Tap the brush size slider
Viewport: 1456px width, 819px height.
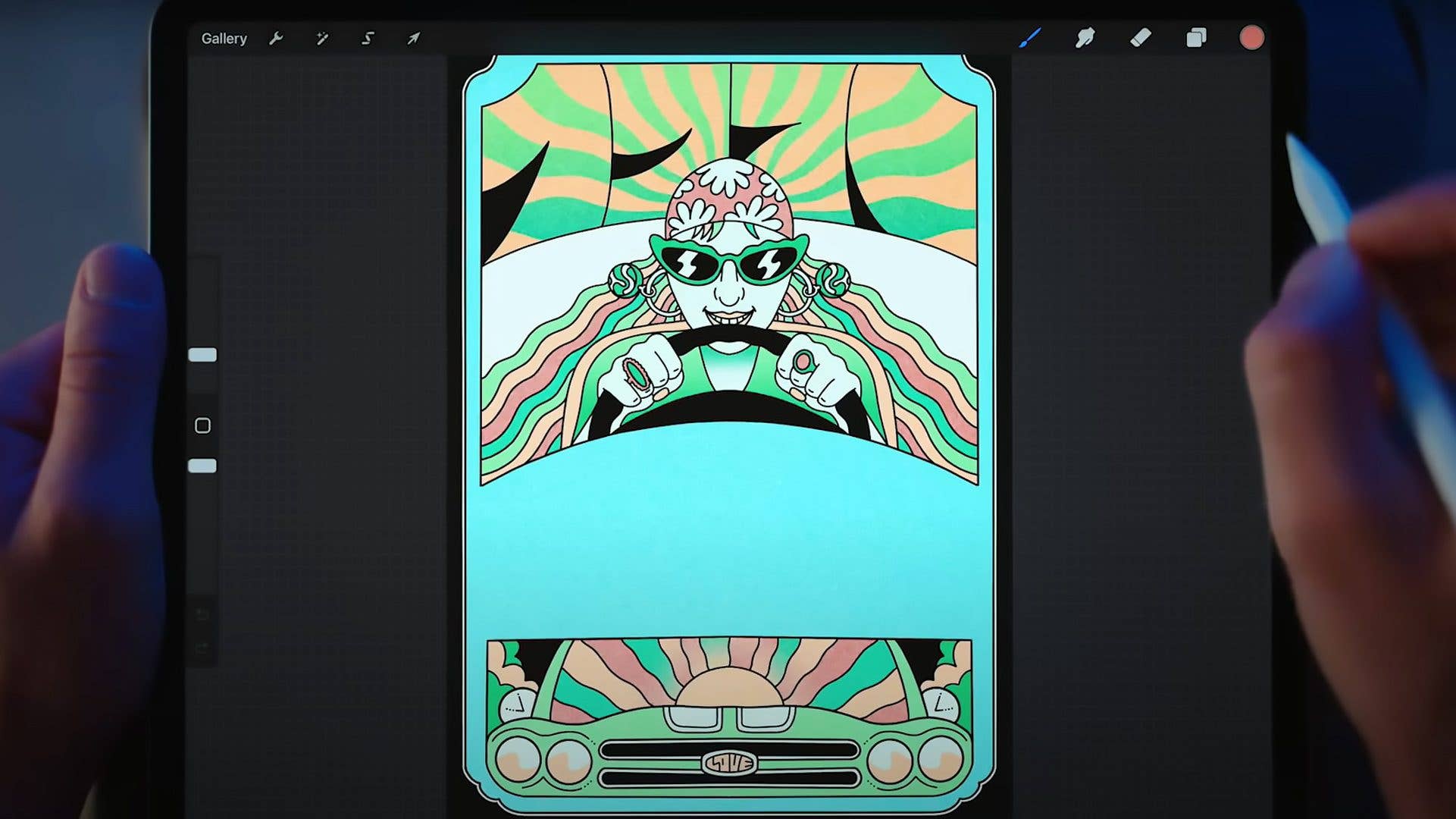203,354
